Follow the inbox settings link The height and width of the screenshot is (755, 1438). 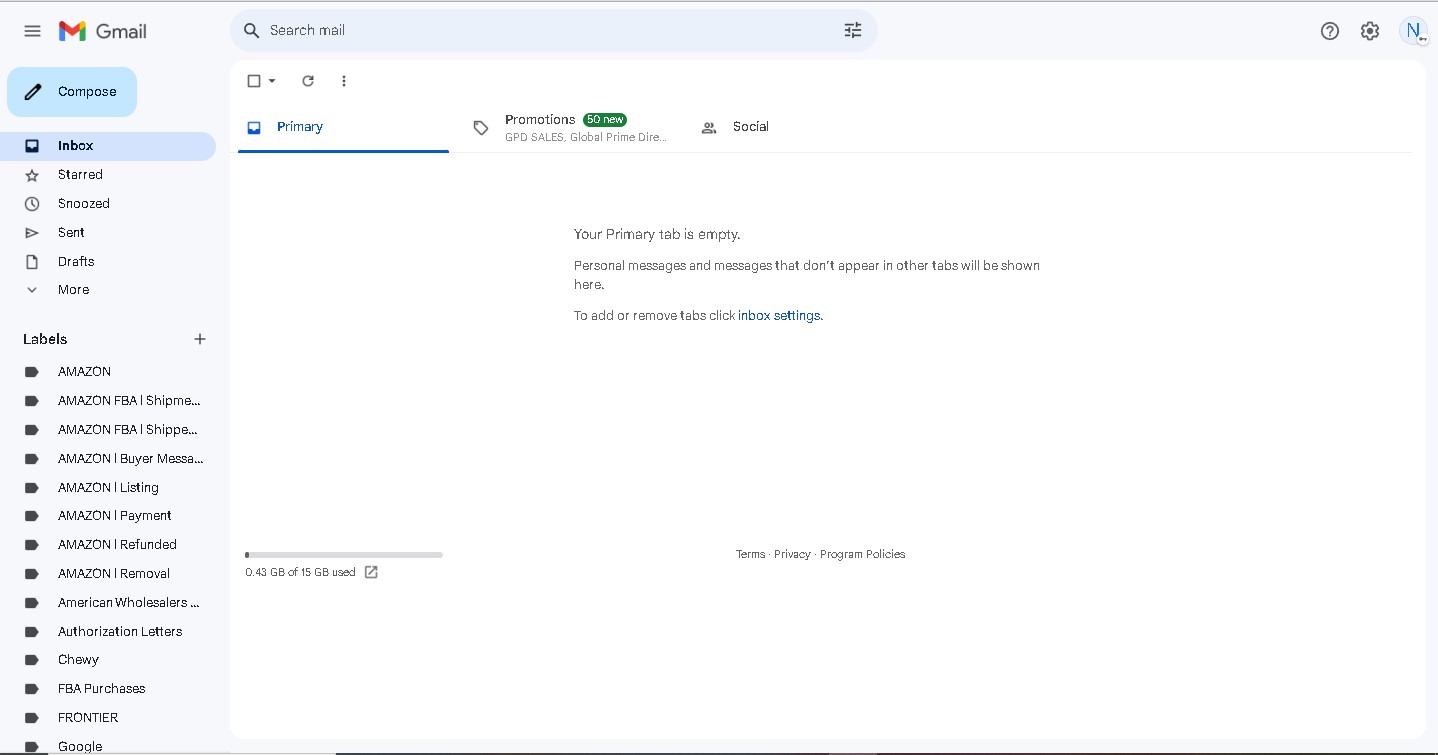click(x=779, y=315)
